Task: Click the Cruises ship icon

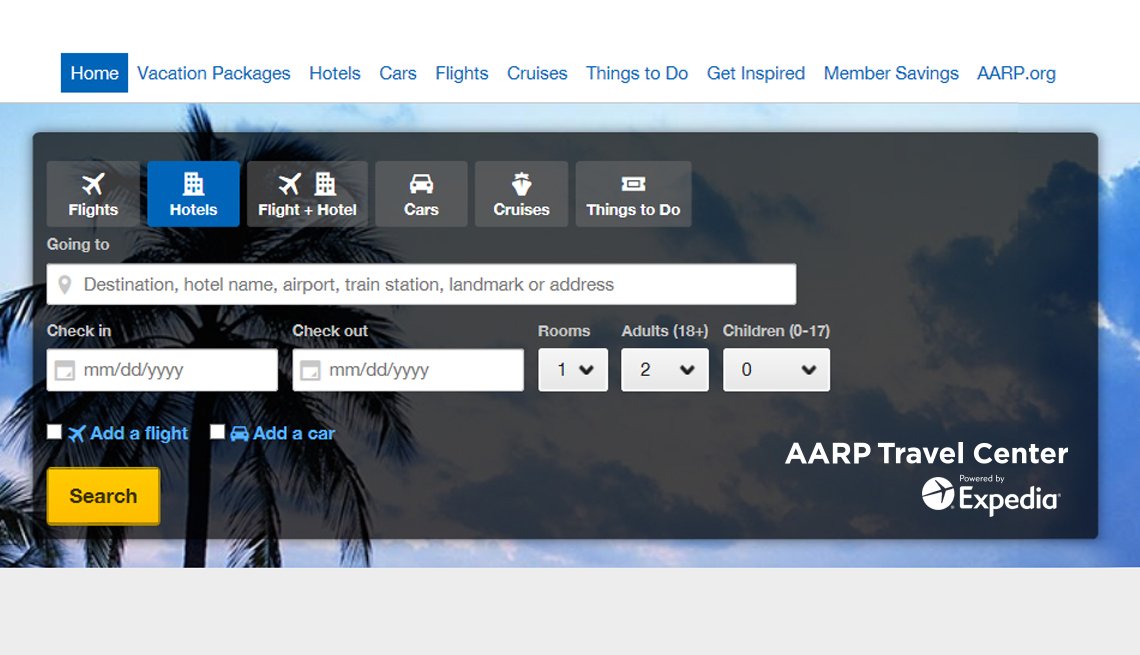Action: pos(521,183)
